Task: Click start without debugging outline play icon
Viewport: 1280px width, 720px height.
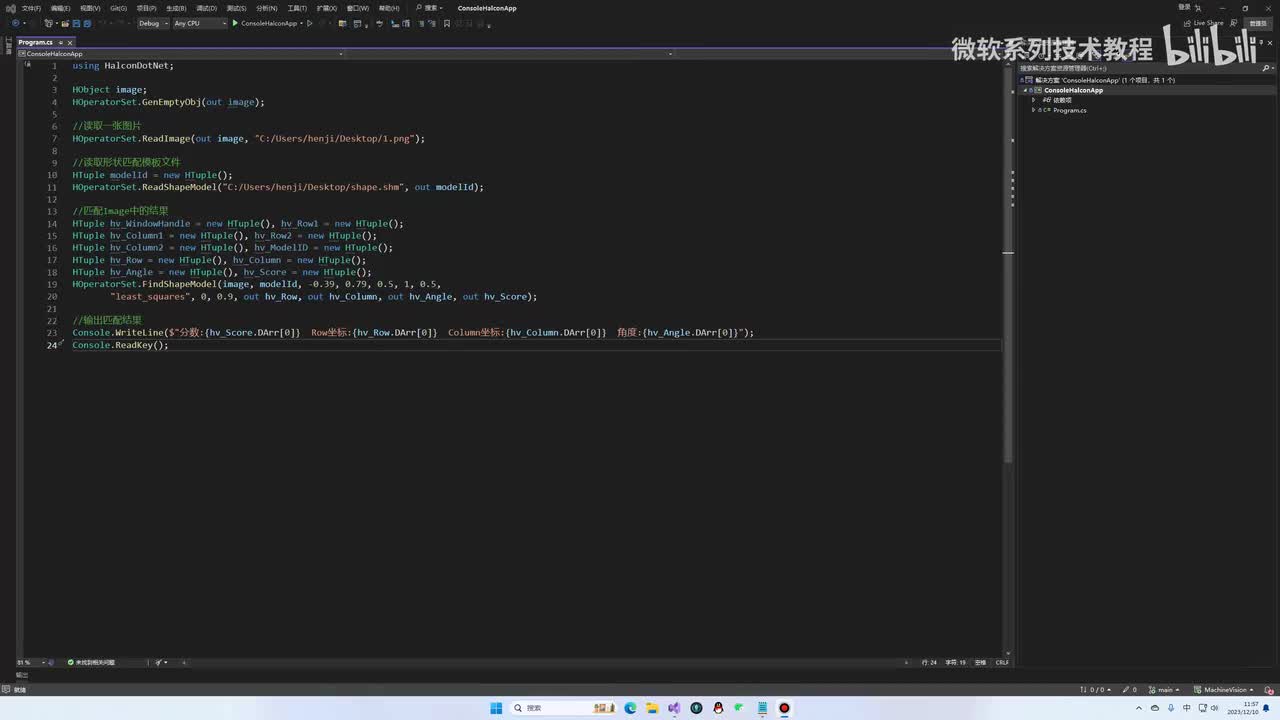Action: click(x=310, y=23)
